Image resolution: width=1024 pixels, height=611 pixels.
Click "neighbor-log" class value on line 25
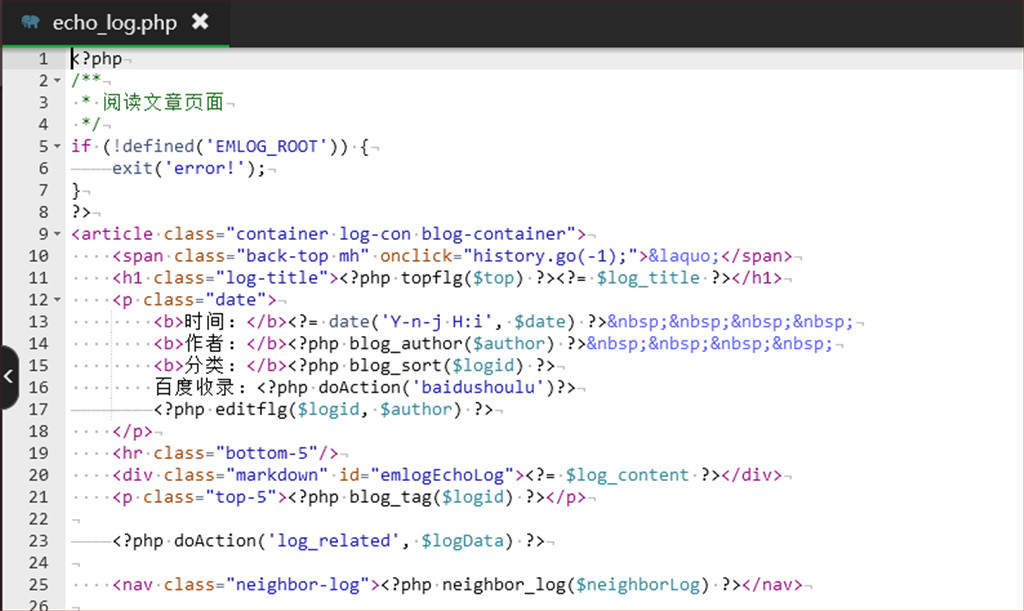(x=298, y=585)
